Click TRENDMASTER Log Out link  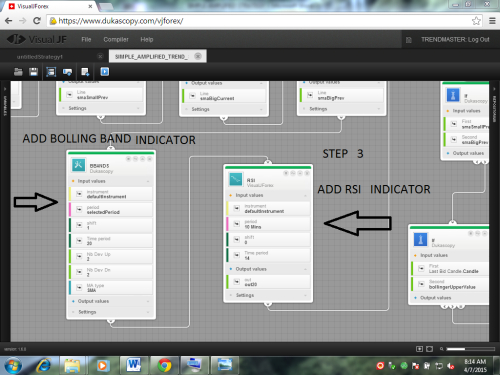[455, 39]
